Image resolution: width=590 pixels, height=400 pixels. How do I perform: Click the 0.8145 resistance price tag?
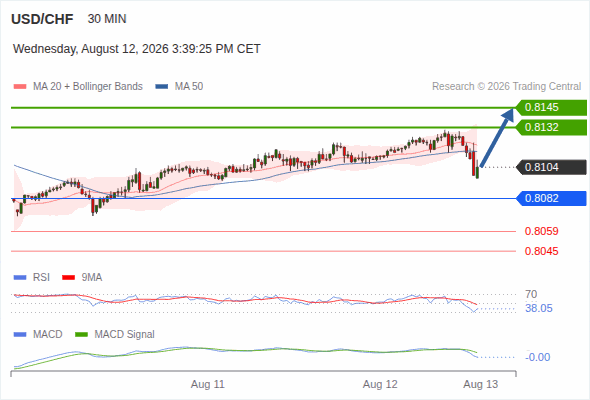(551, 108)
